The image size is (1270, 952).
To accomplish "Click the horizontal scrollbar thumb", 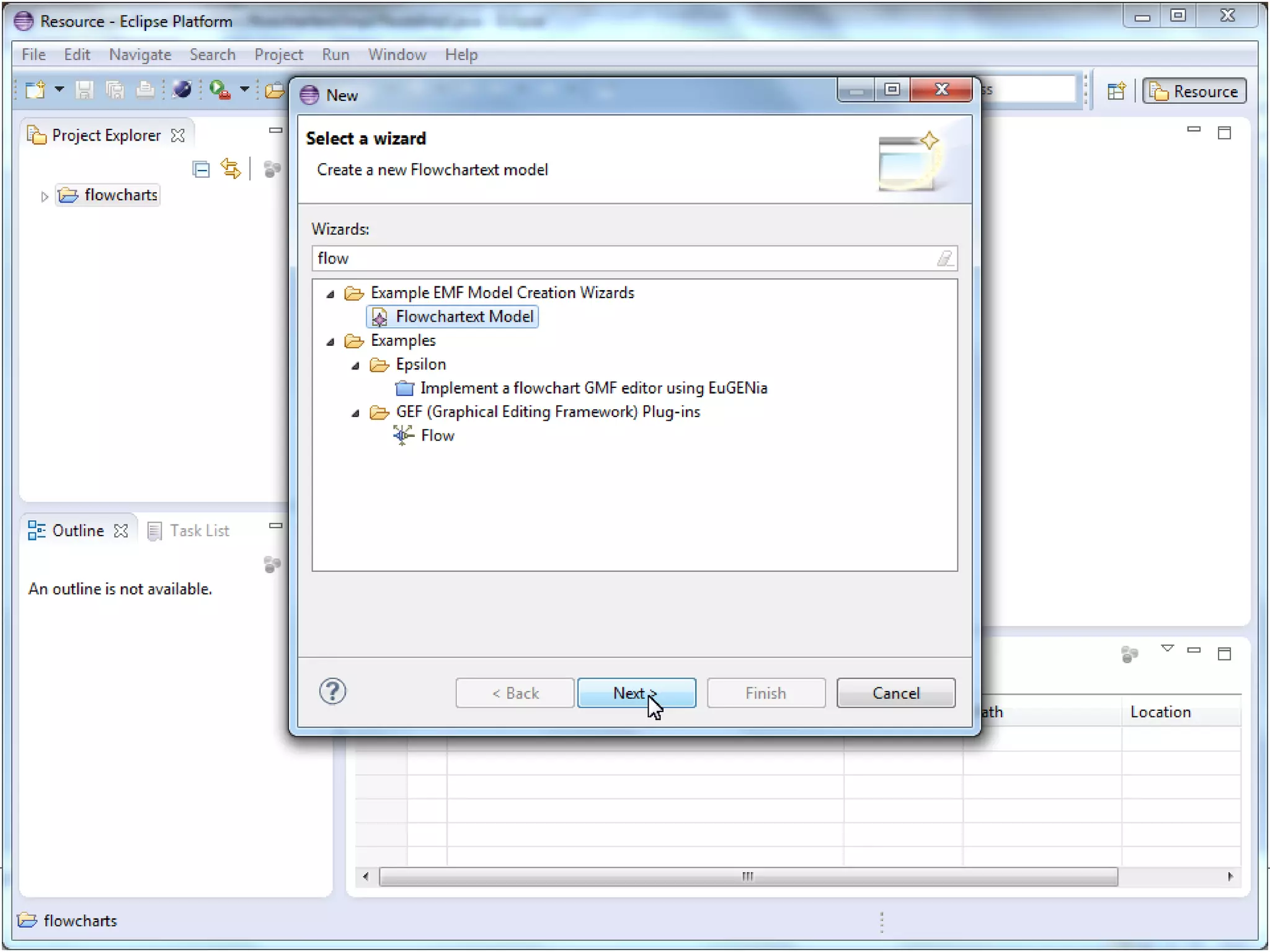I will tap(748, 876).
